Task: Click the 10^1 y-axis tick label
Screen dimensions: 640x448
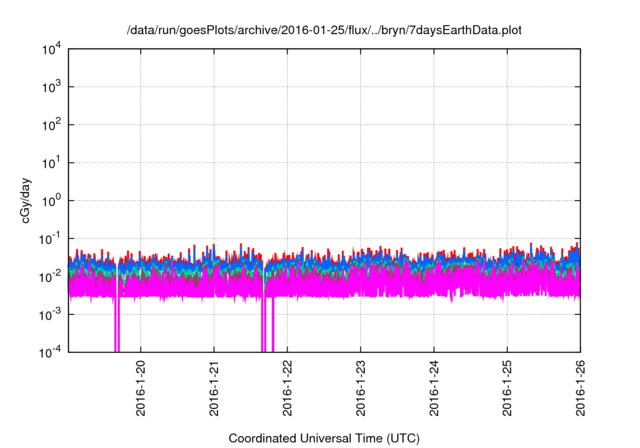Action: coord(51,163)
